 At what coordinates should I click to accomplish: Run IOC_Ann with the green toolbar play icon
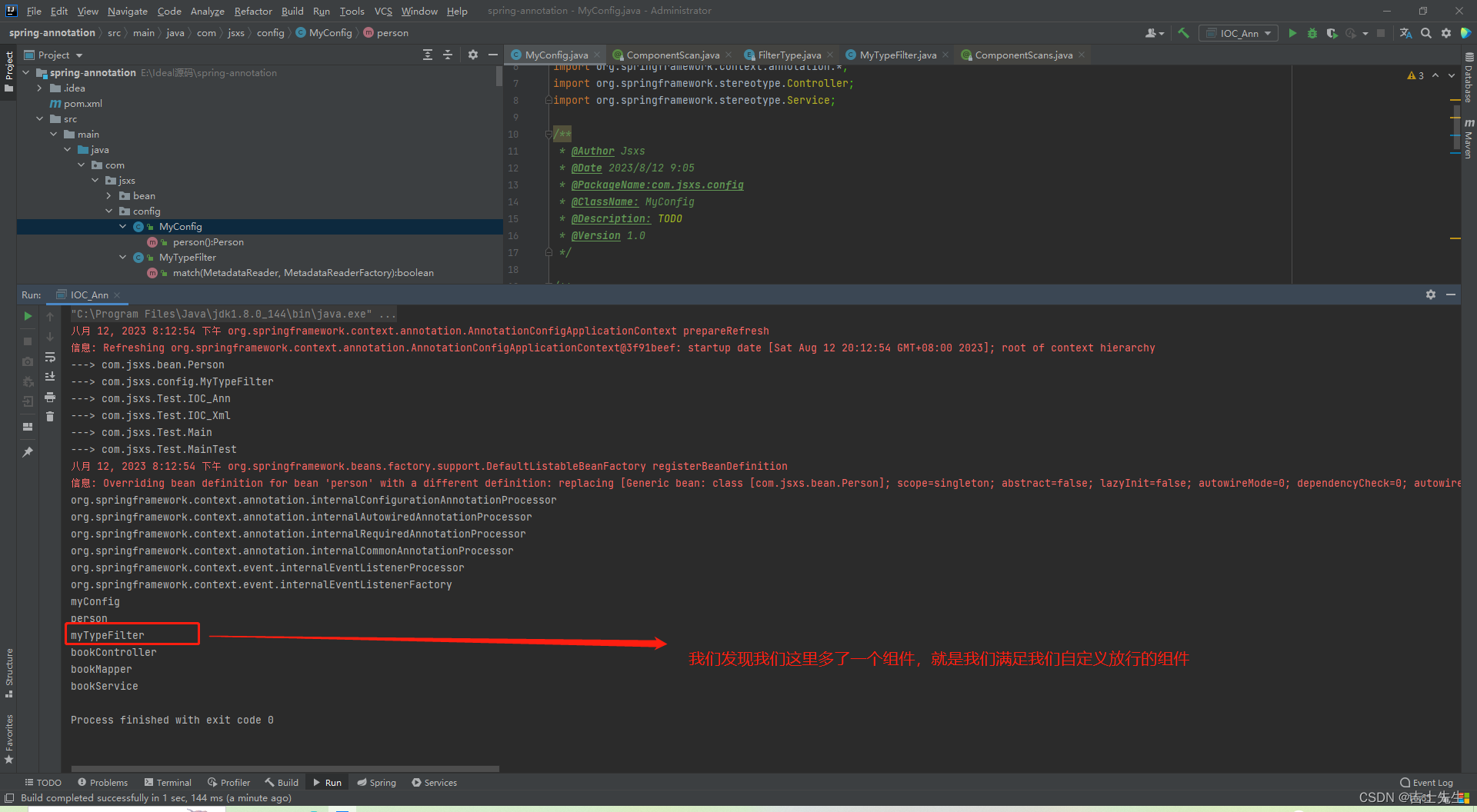(x=1292, y=33)
